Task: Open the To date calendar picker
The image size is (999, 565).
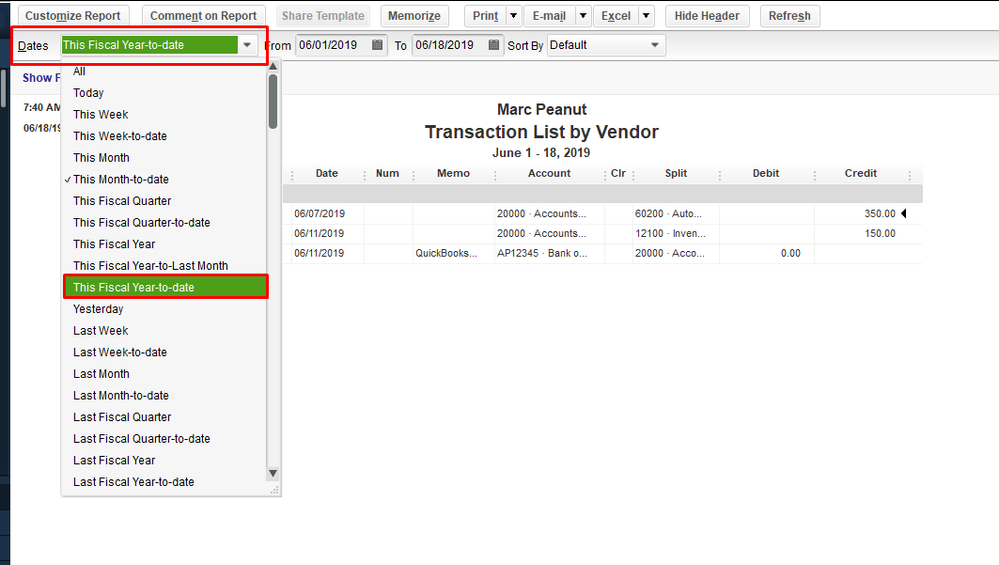Action: (x=494, y=45)
